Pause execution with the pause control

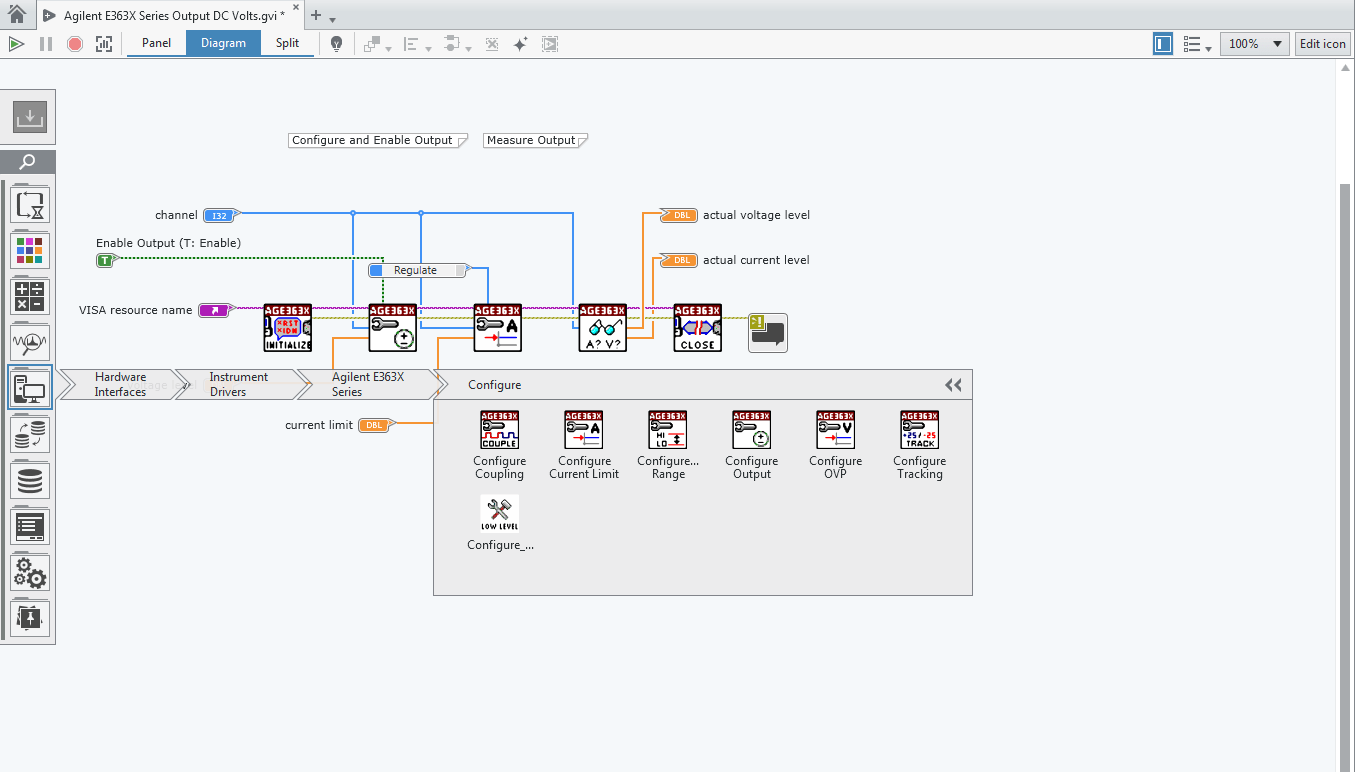[x=45, y=43]
